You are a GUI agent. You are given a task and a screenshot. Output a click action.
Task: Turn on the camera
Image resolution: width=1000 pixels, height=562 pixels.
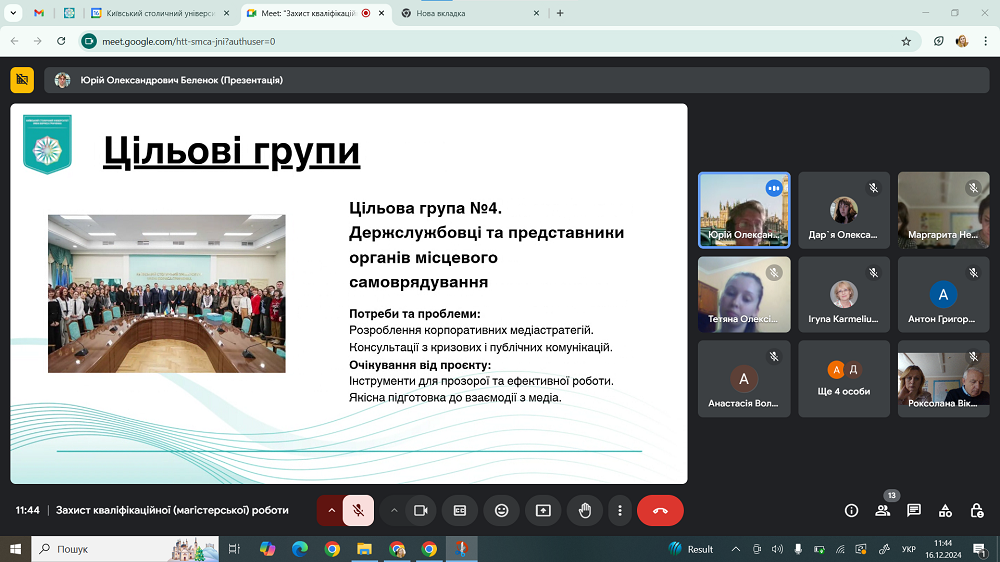421,510
